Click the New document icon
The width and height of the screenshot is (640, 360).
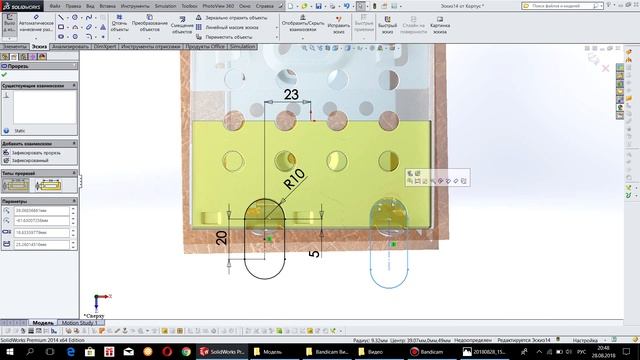[x=290, y=6]
